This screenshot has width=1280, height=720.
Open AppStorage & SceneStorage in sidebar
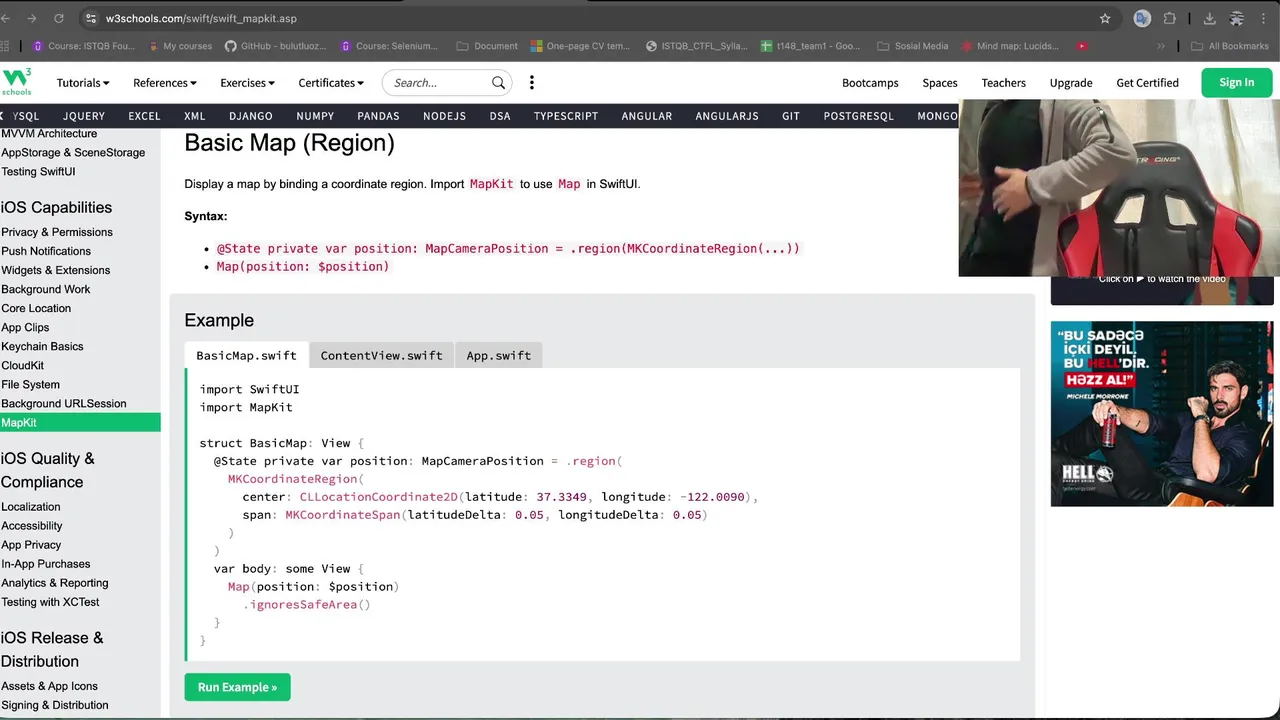pos(73,152)
